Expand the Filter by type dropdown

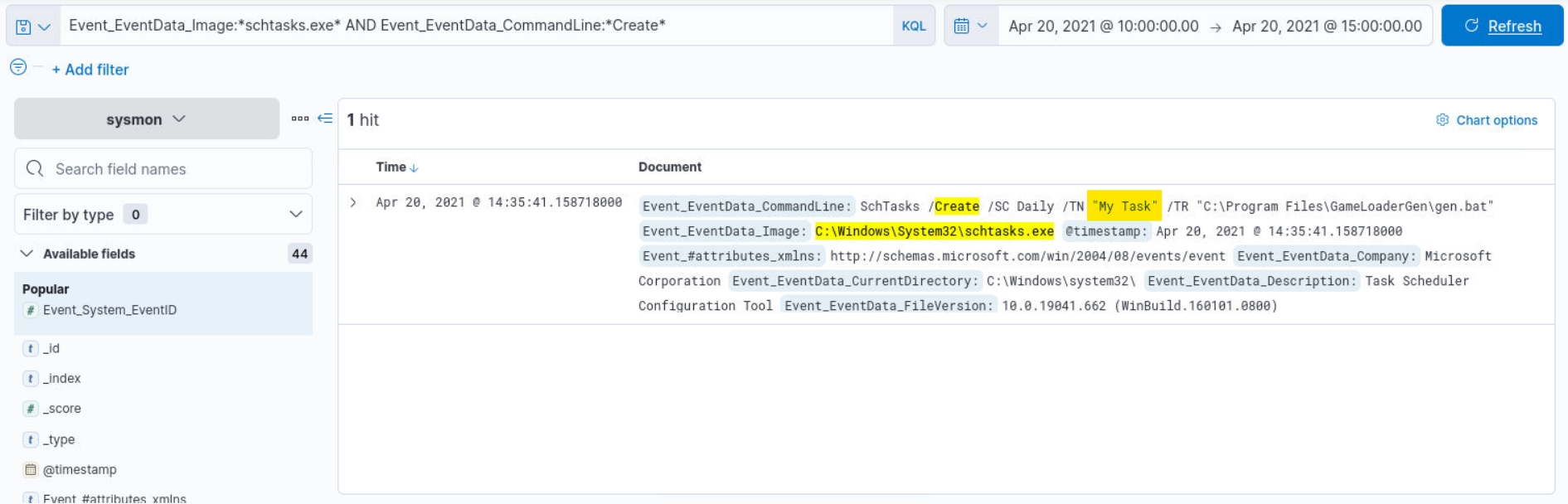[x=163, y=215]
